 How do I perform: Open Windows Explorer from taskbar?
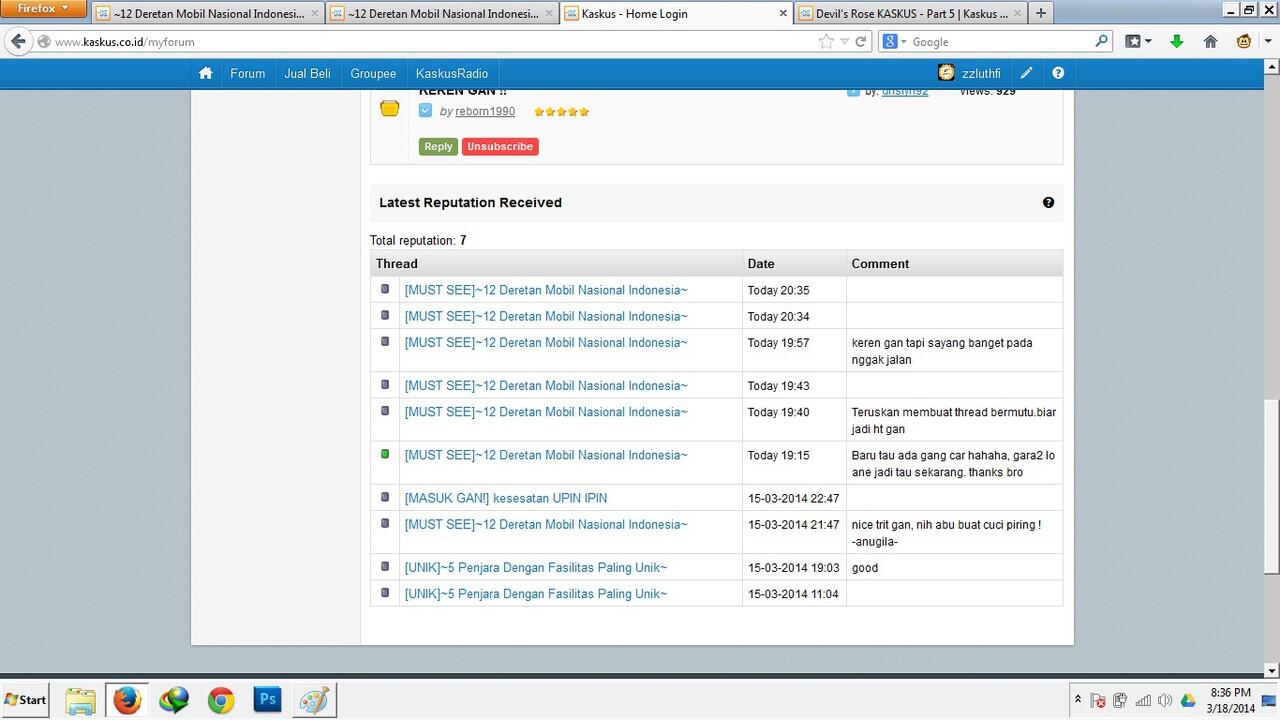(x=80, y=700)
